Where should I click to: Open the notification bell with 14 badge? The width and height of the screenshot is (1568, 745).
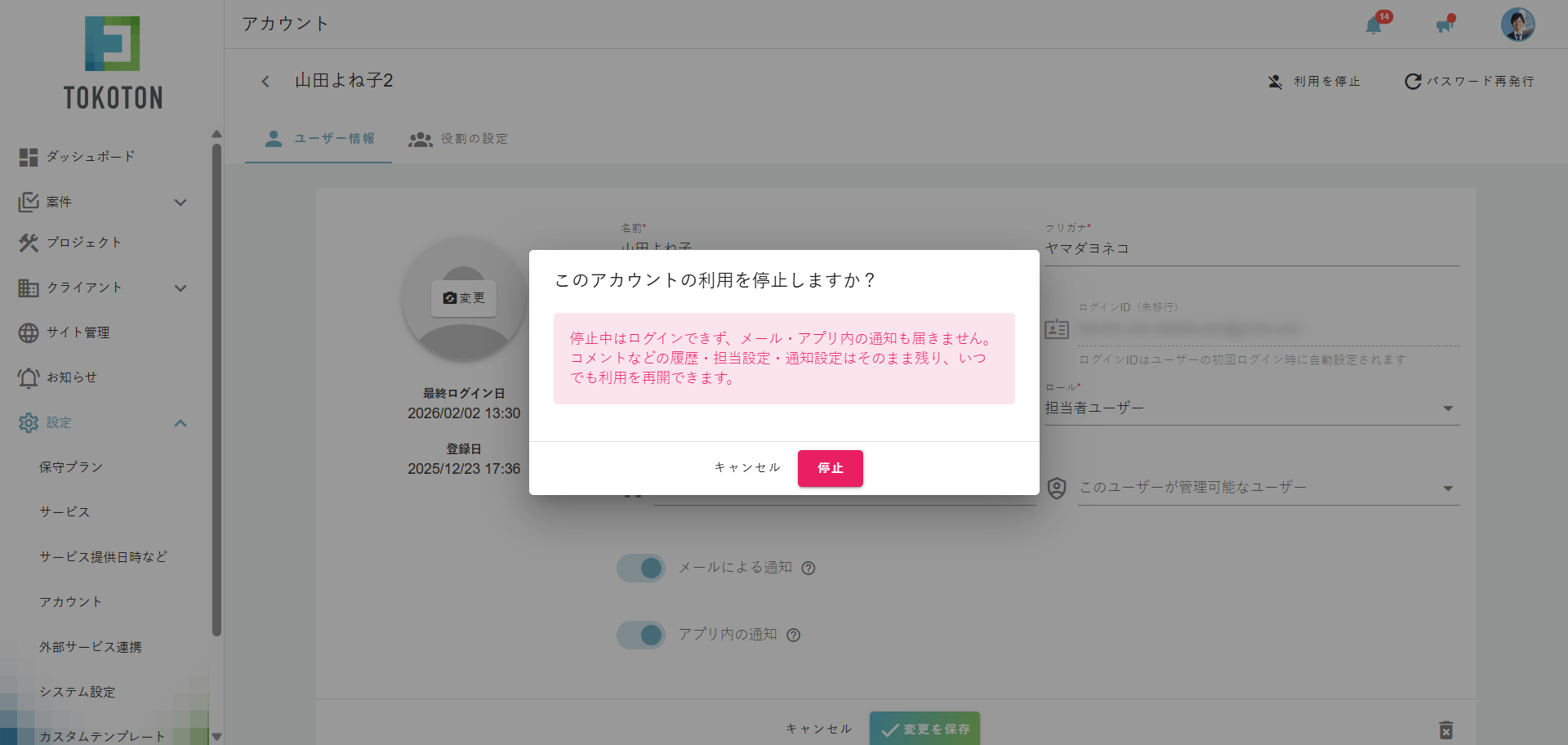click(1374, 25)
